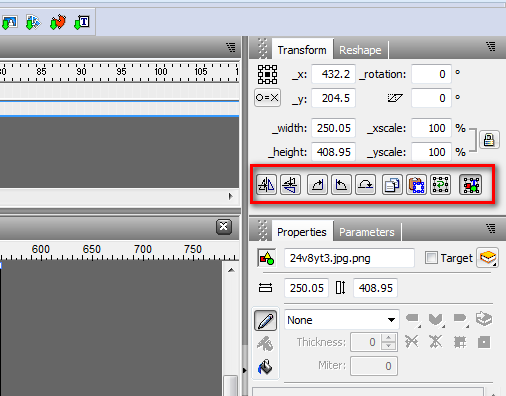This screenshot has width=506, height=396.
Task: Click the Flip Vertical transform button
Action: click(x=290, y=184)
